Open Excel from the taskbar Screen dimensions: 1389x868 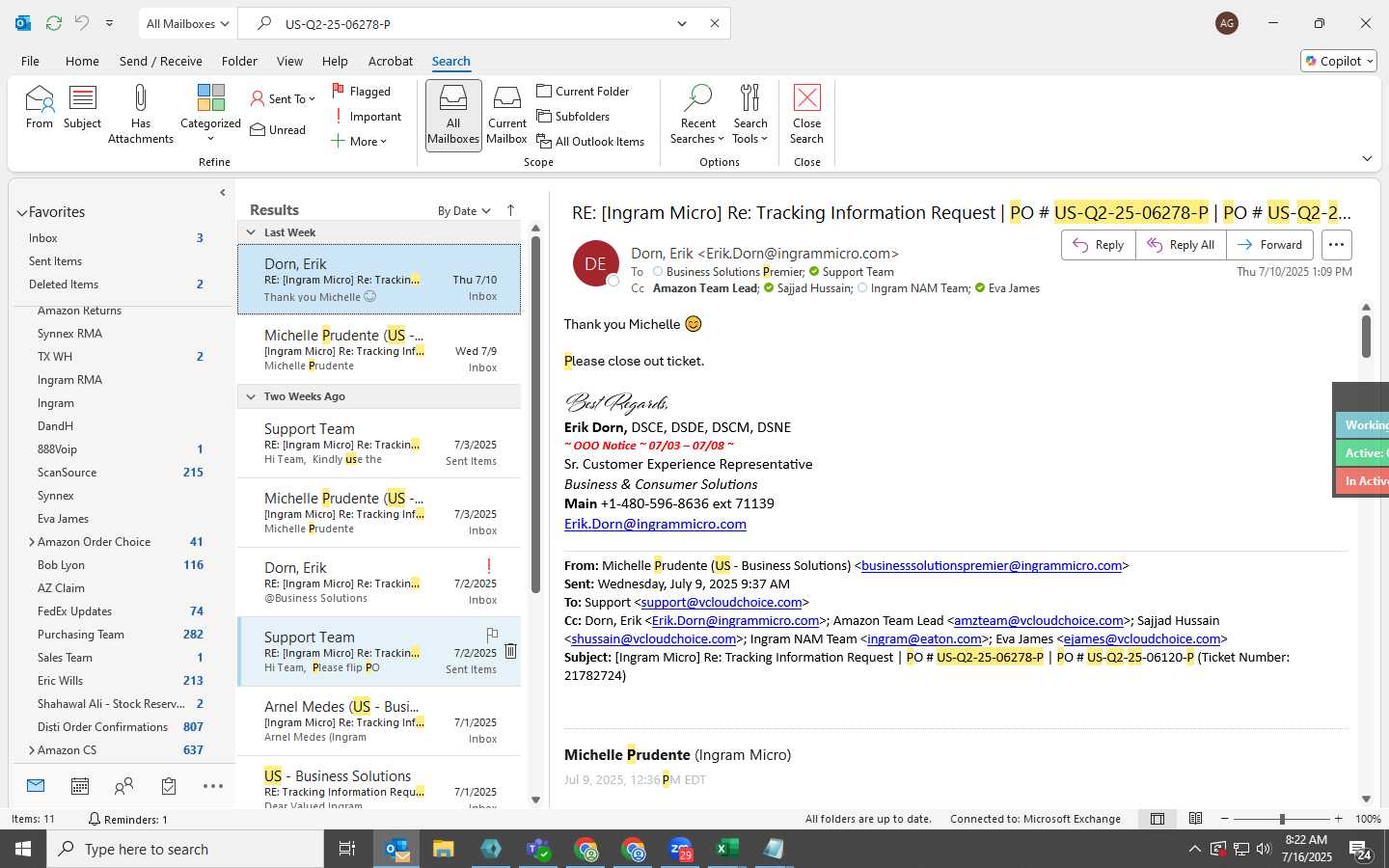(726, 849)
